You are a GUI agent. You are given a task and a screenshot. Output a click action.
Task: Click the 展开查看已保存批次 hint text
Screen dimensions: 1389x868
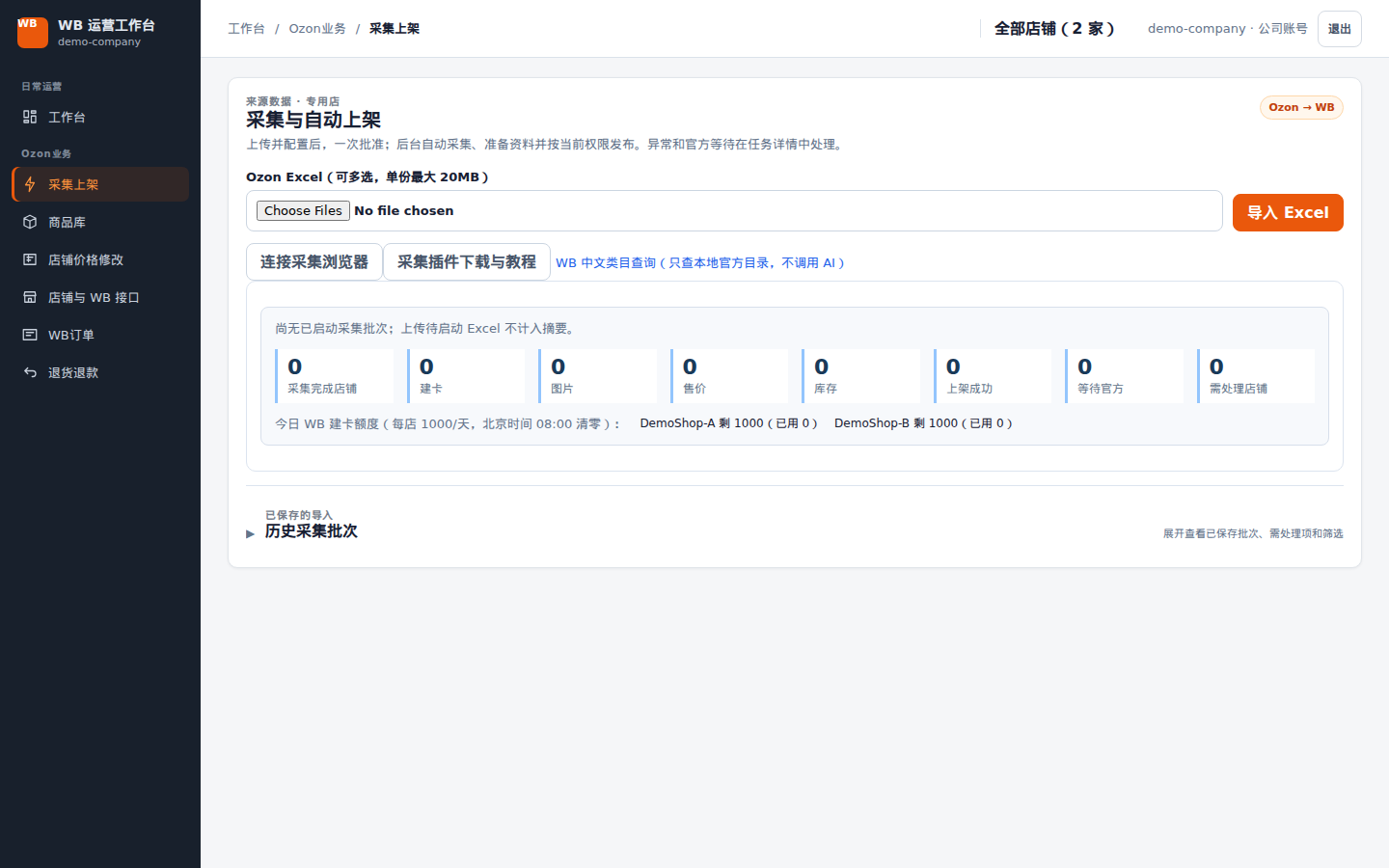pyautogui.click(x=1253, y=533)
